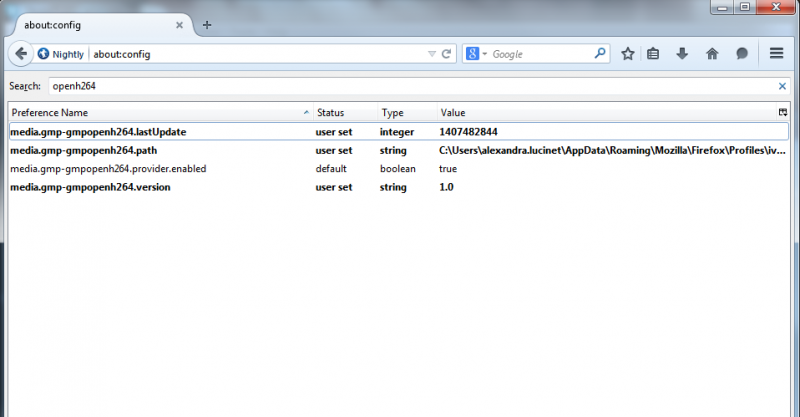Sort by Preference Name column header
Screen dimensions: 800x417
(160, 113)
